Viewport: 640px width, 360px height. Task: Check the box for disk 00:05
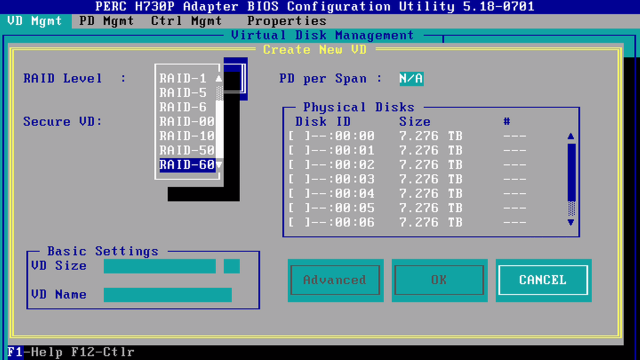(299, 208)
